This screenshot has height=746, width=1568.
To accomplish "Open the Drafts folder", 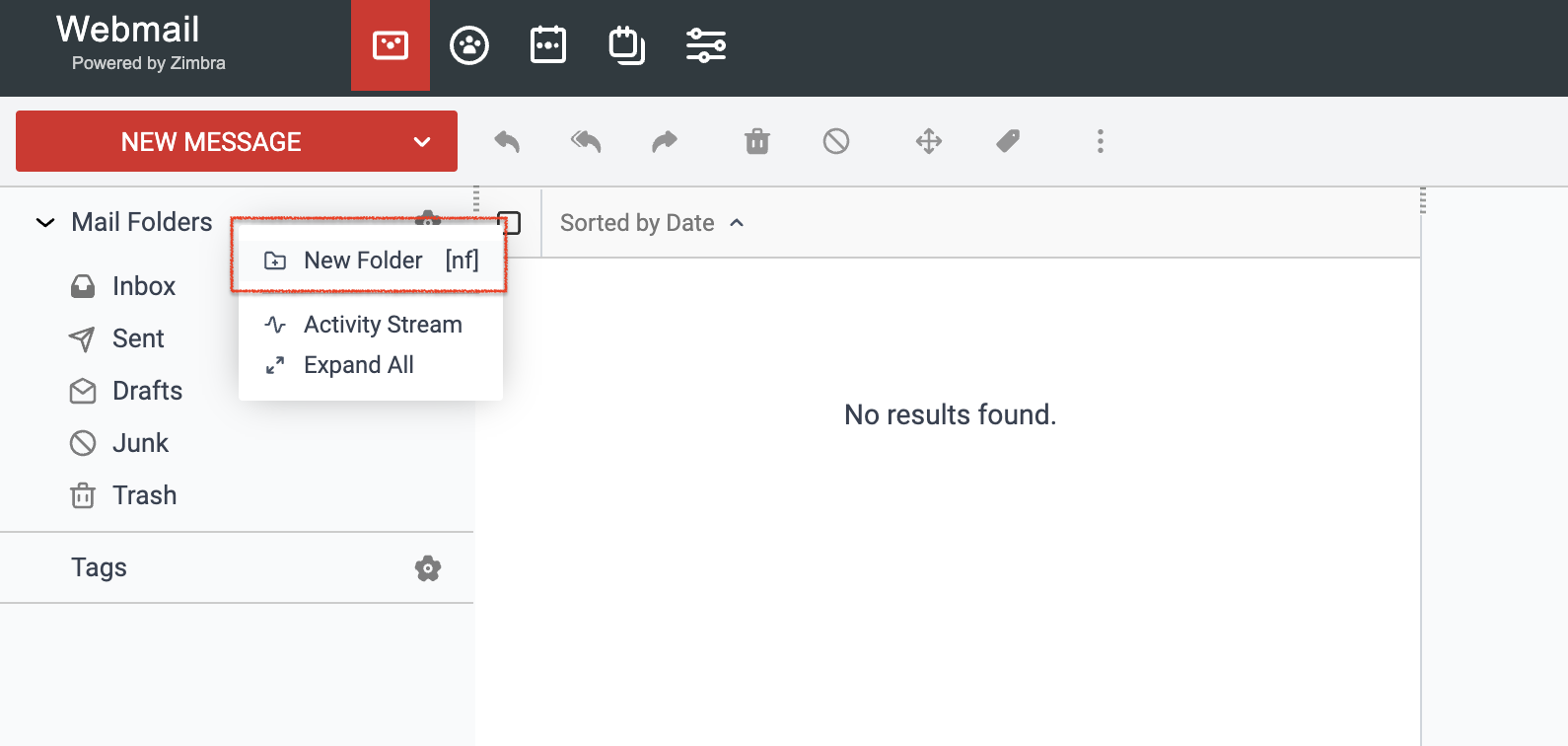I will (x=148, y=391).
